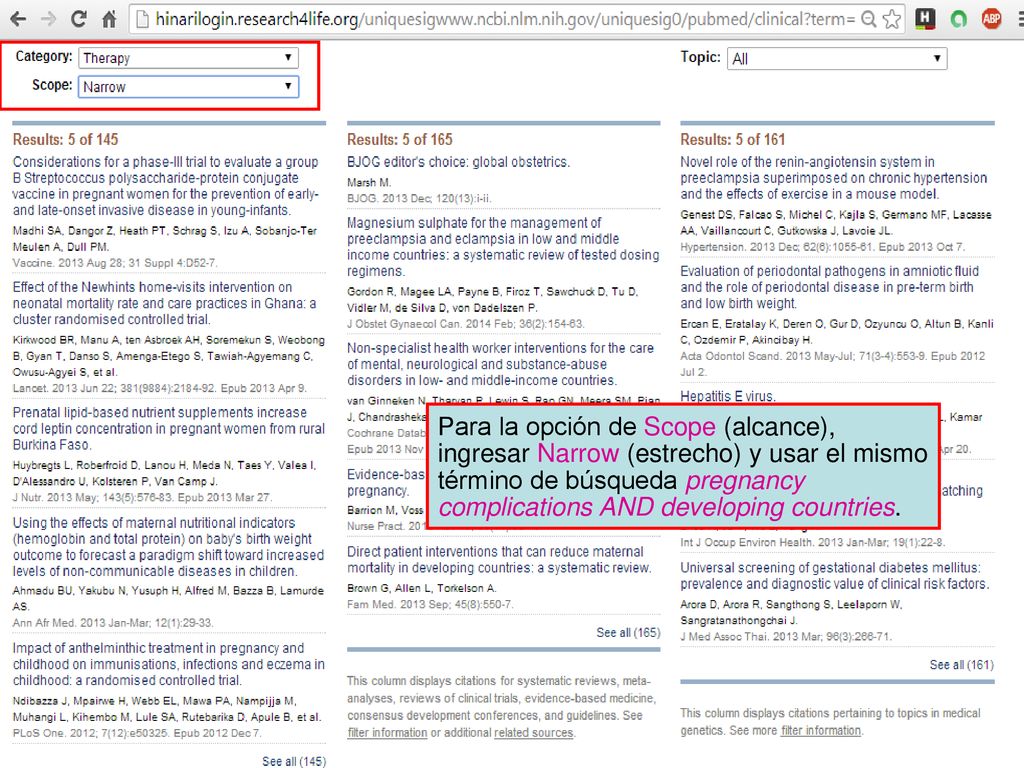Screen dimensions: 1024x768
Task: Click the Fam Med. 2013 Sep citation line
Action: [430, 605]
